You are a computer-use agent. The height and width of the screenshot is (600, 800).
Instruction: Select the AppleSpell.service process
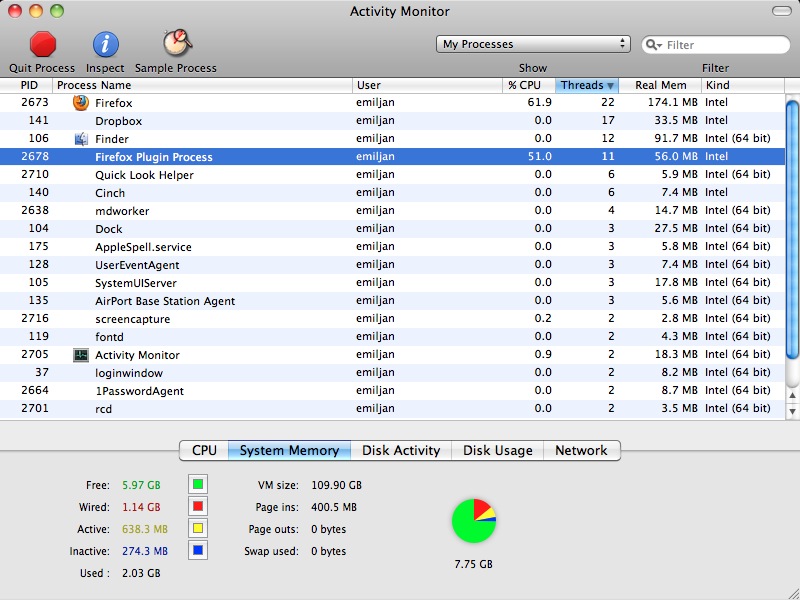pos(392,246)
